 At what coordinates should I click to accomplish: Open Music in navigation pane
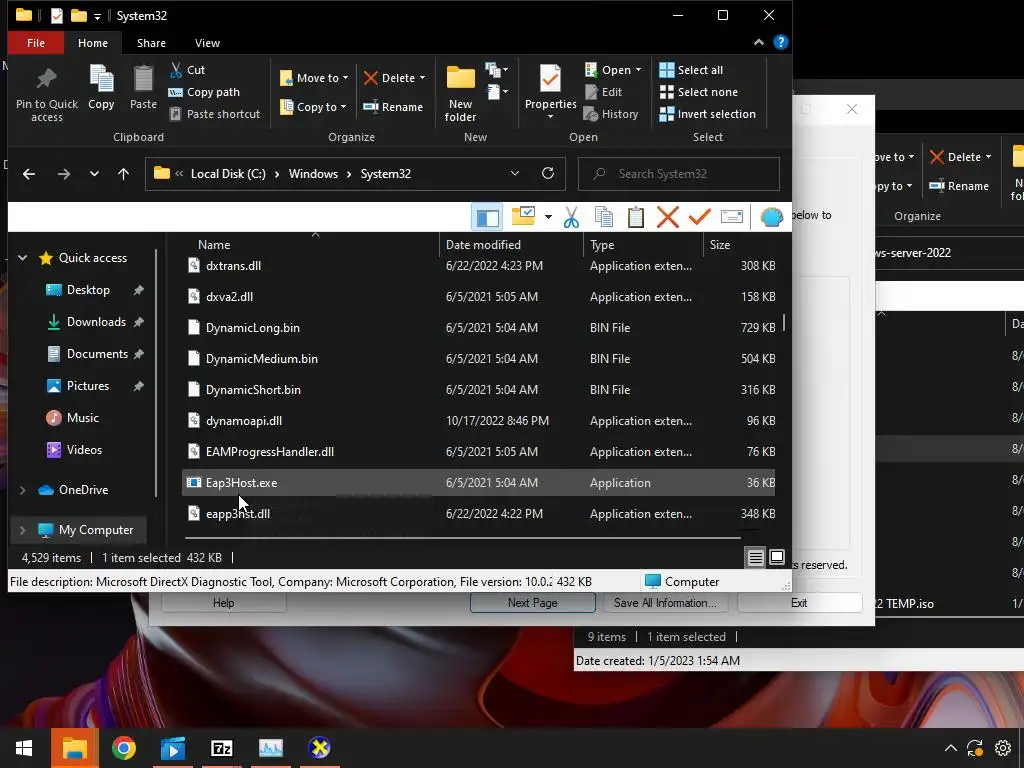(82, 418)
